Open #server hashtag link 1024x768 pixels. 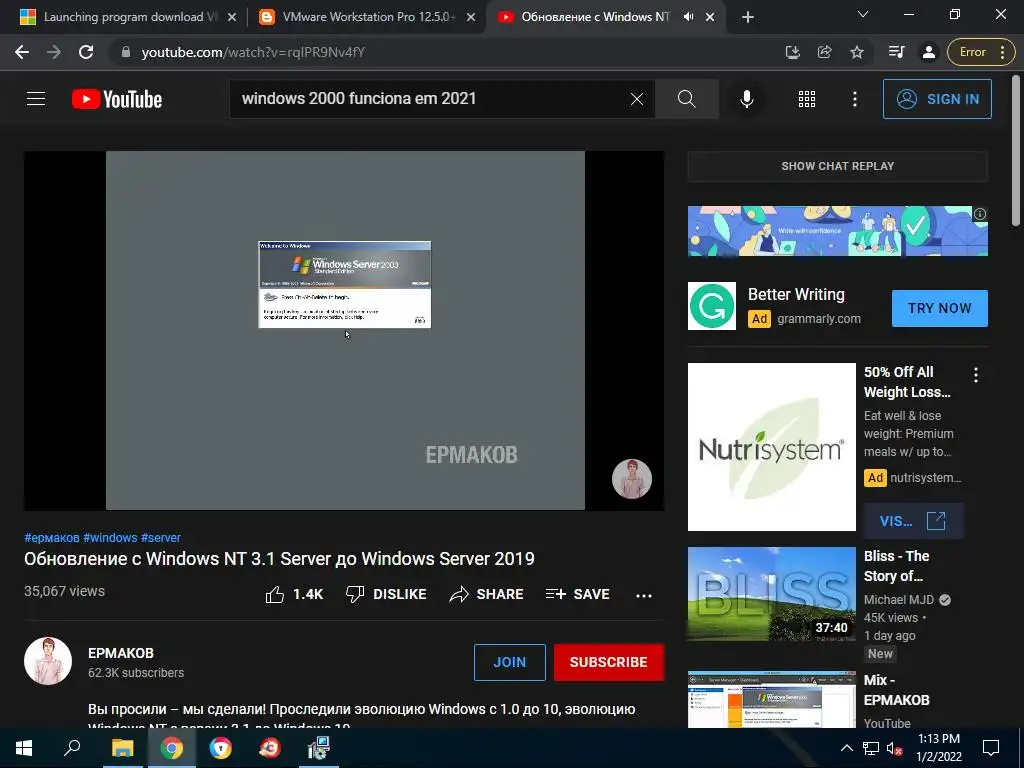tap(161, 537)
